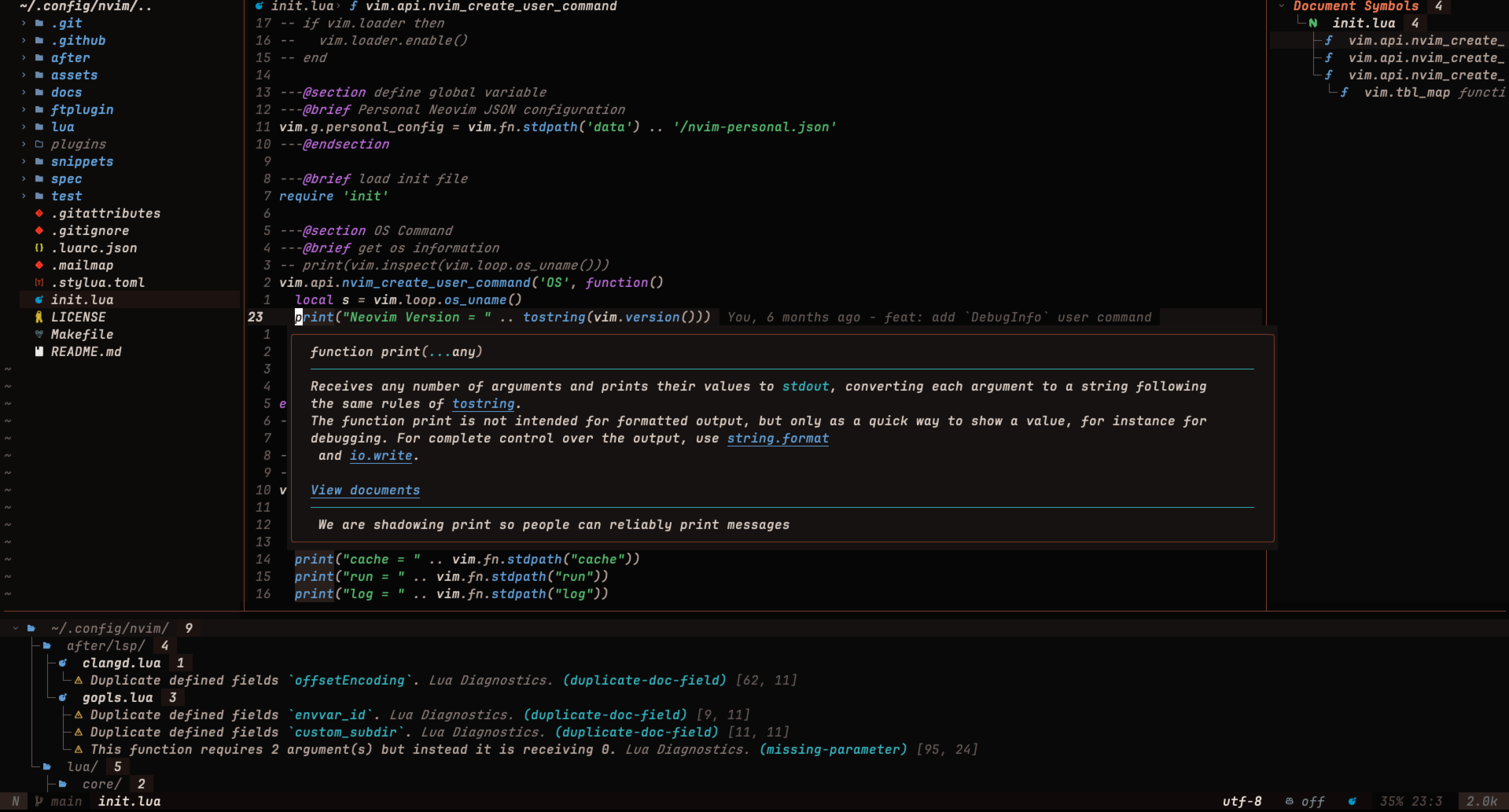Click the nvim_create_user_command breadcrumb segment
This screenshot has width=1509, height=812.
pos(491,6)
